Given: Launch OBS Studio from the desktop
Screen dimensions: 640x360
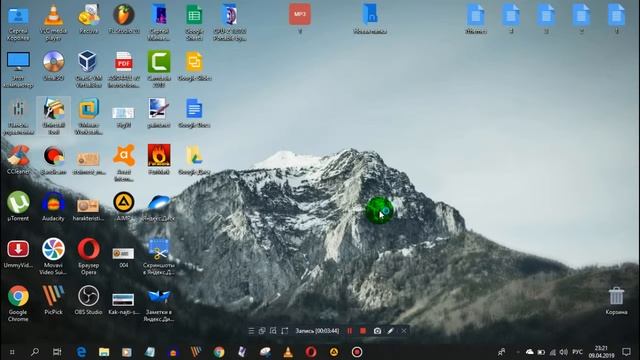Looking at the screenshot, I should [89, 300].
